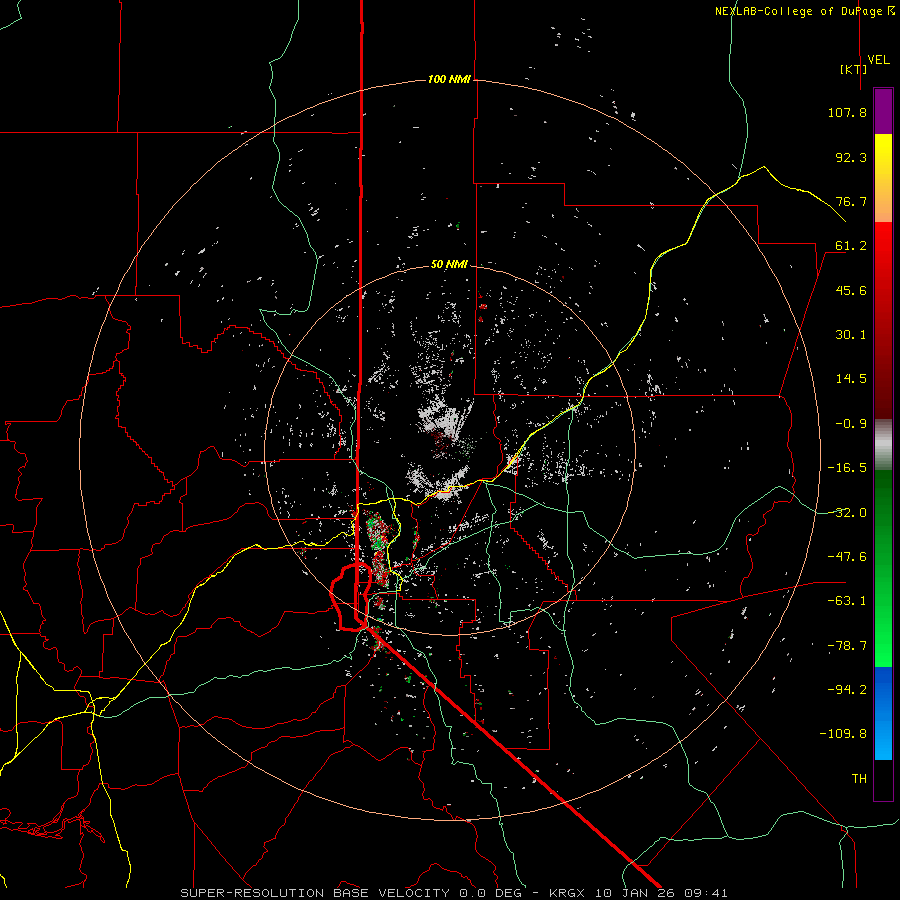Click the -63.1 legend value
This screenshot has width=900, height=900.
[847, 601]
